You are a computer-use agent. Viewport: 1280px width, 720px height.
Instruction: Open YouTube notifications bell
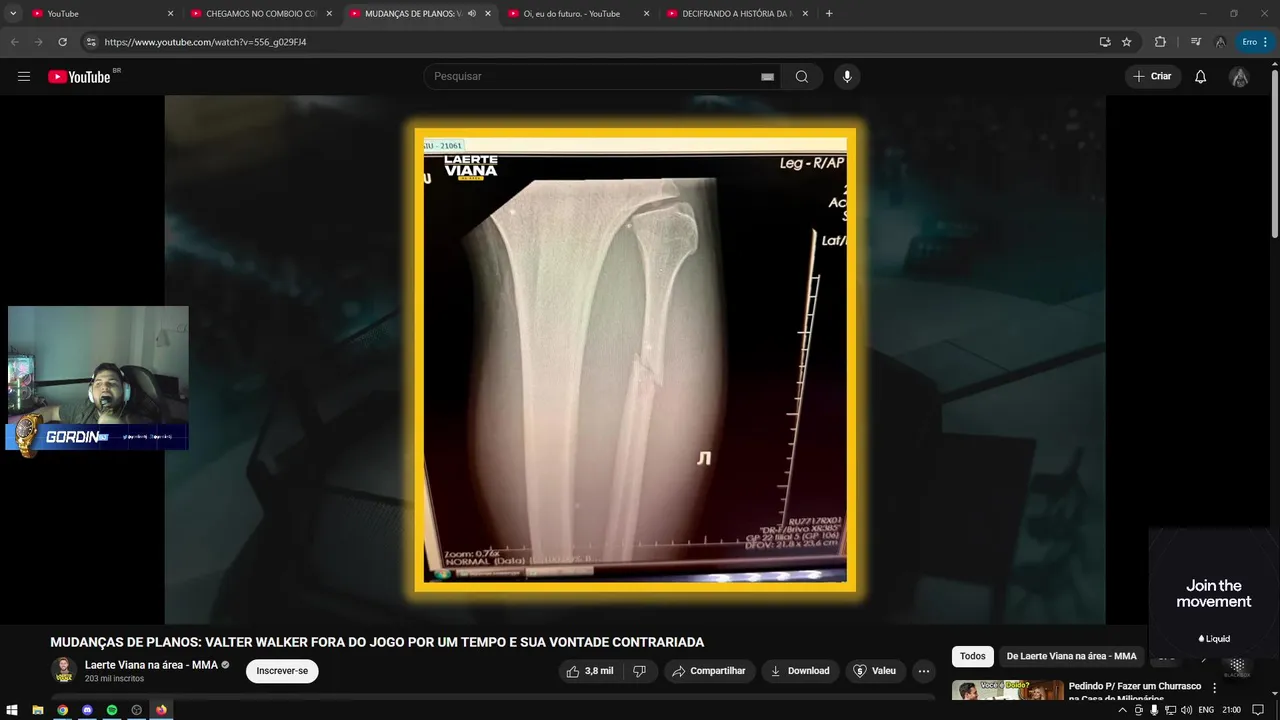click(x=1200, y=77)
